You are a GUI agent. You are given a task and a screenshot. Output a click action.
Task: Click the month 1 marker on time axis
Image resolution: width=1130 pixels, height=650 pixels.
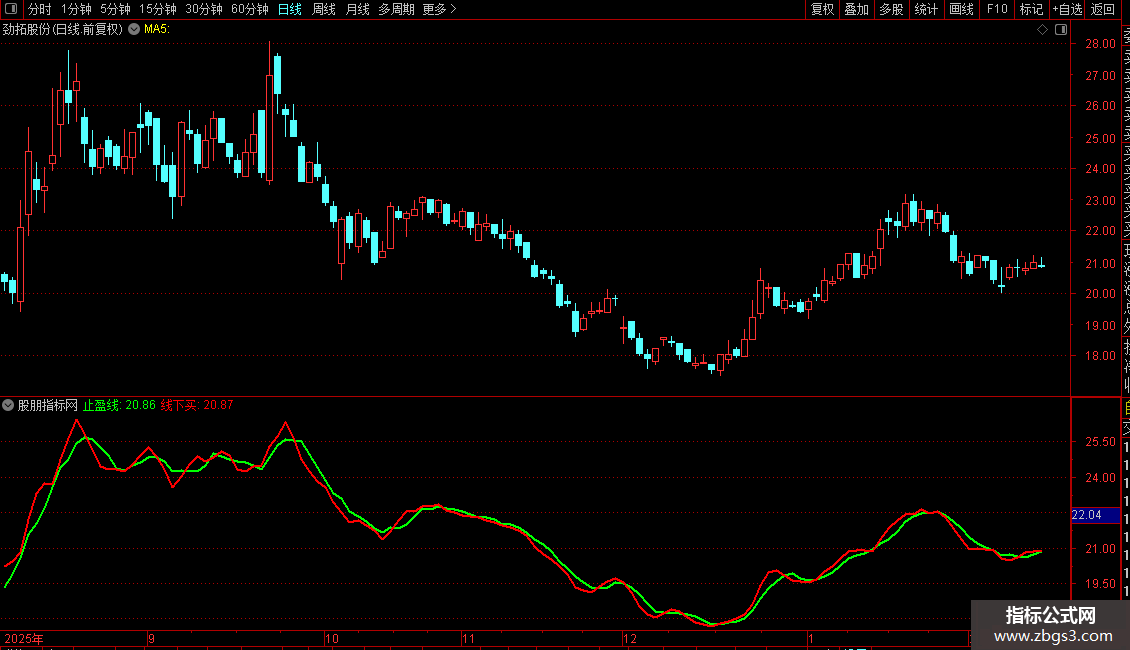point(811,638)
